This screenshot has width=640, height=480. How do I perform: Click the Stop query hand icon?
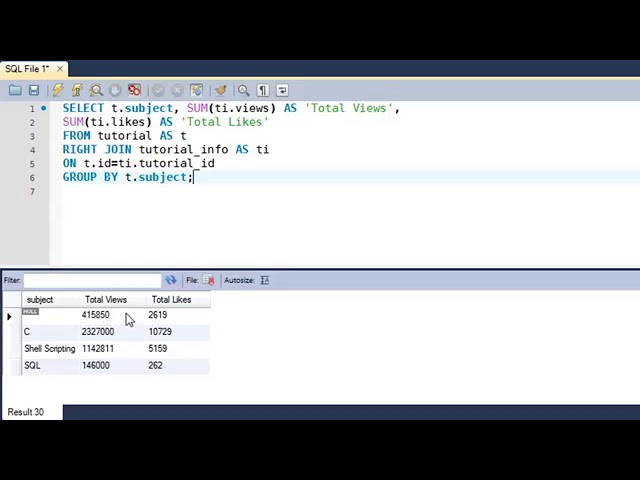(115, 90)
